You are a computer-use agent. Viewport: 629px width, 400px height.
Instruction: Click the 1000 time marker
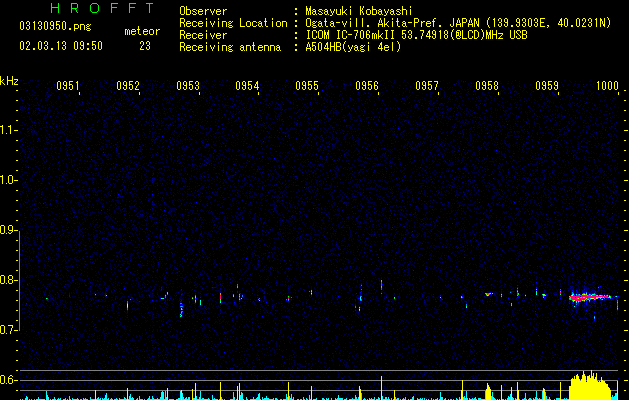coord(607,86)
